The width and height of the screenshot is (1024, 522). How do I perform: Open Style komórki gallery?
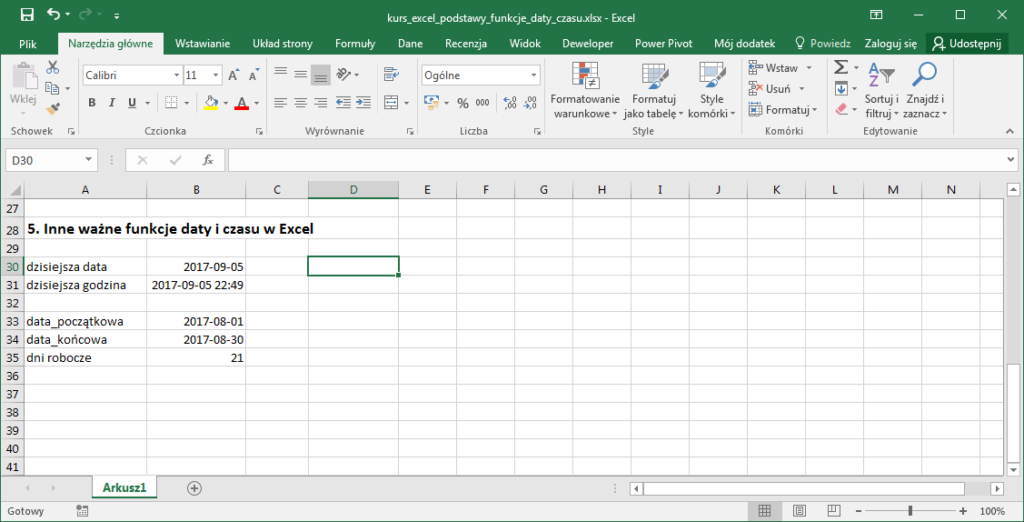pos(711,91)
